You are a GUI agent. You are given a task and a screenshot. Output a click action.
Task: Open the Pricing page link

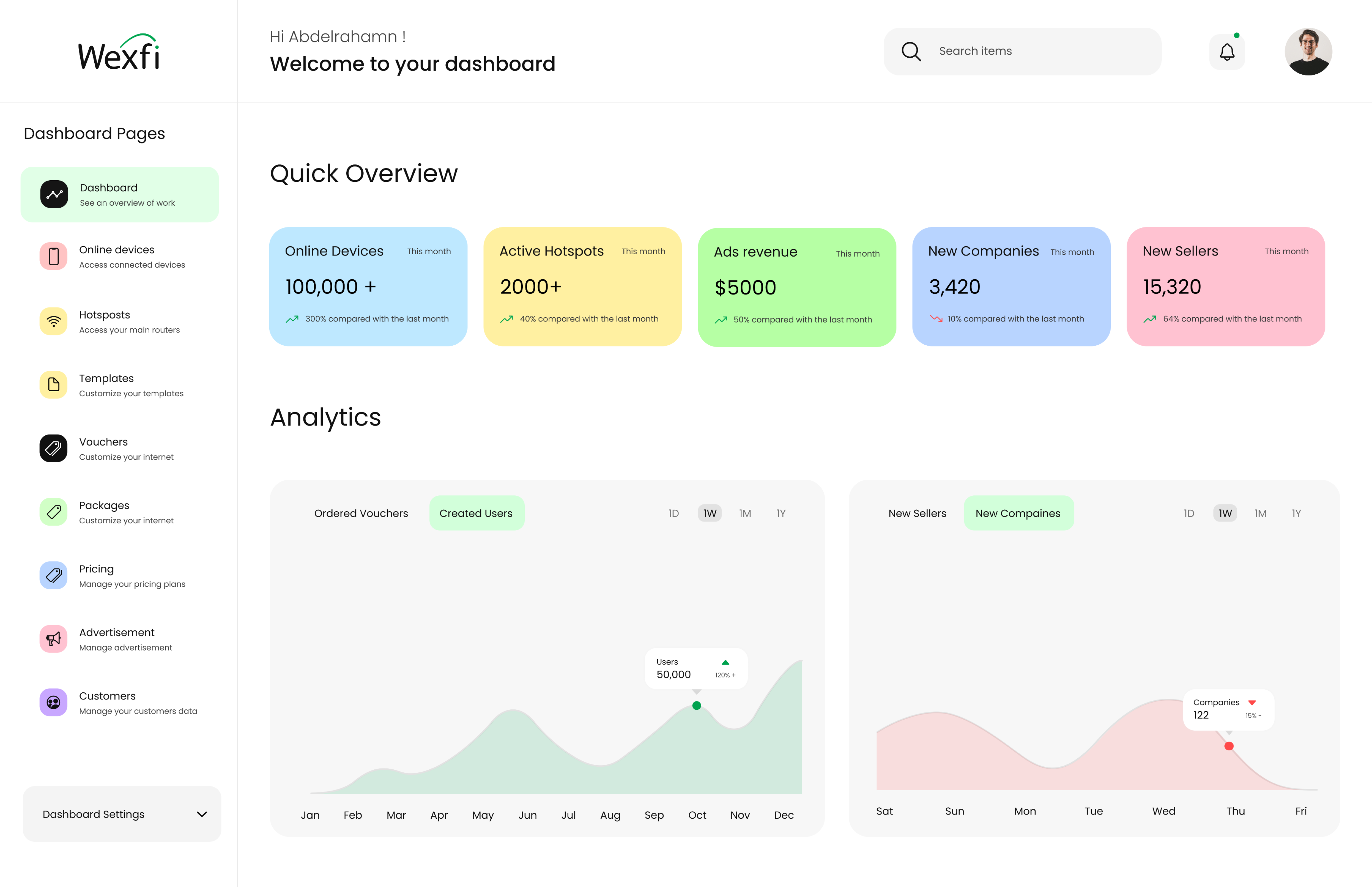click(x=97, y=569)
